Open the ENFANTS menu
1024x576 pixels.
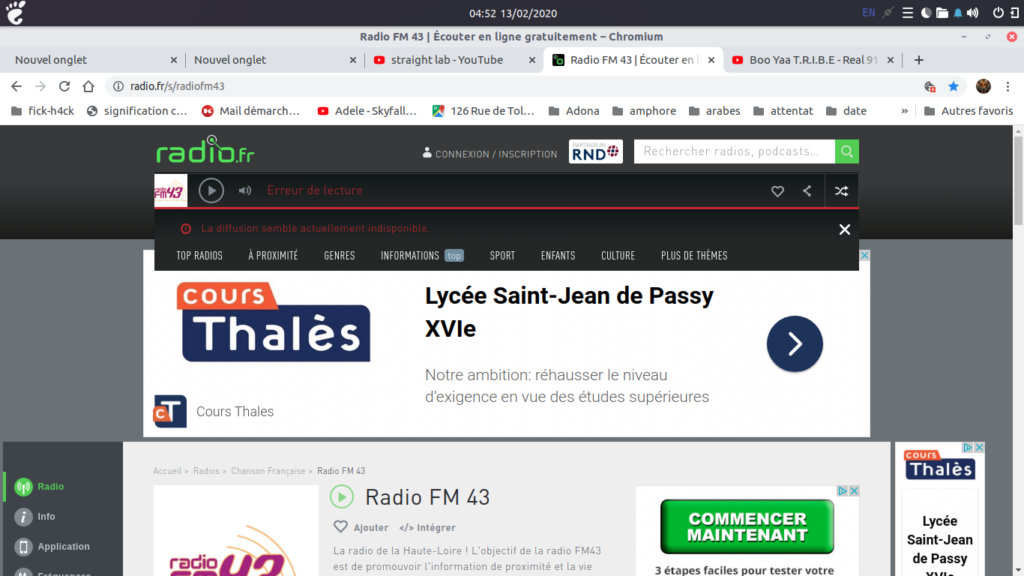[558, 255]
